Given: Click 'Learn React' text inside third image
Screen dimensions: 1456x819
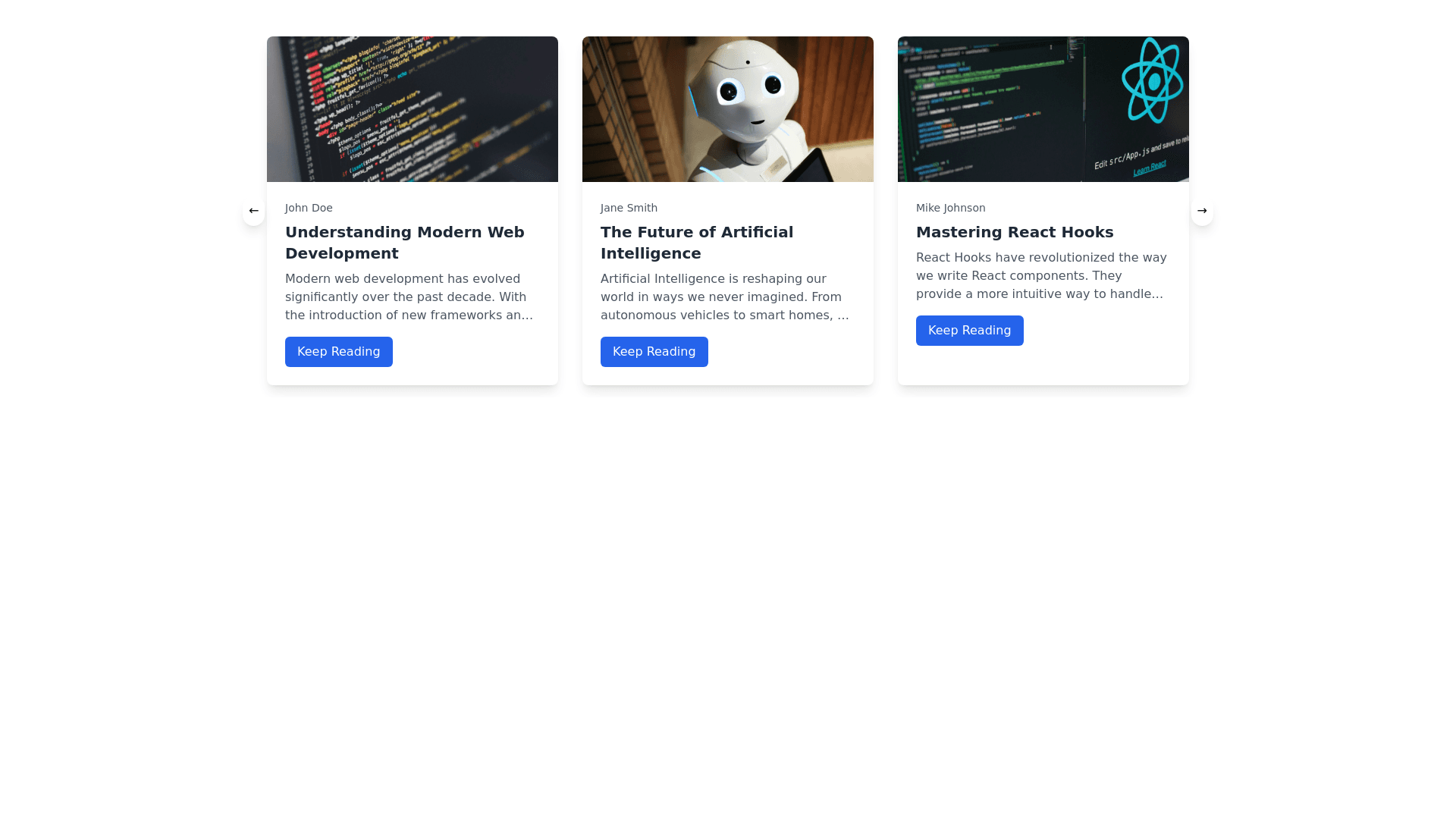Looking at the screenshot, I should coord(1150,169).
